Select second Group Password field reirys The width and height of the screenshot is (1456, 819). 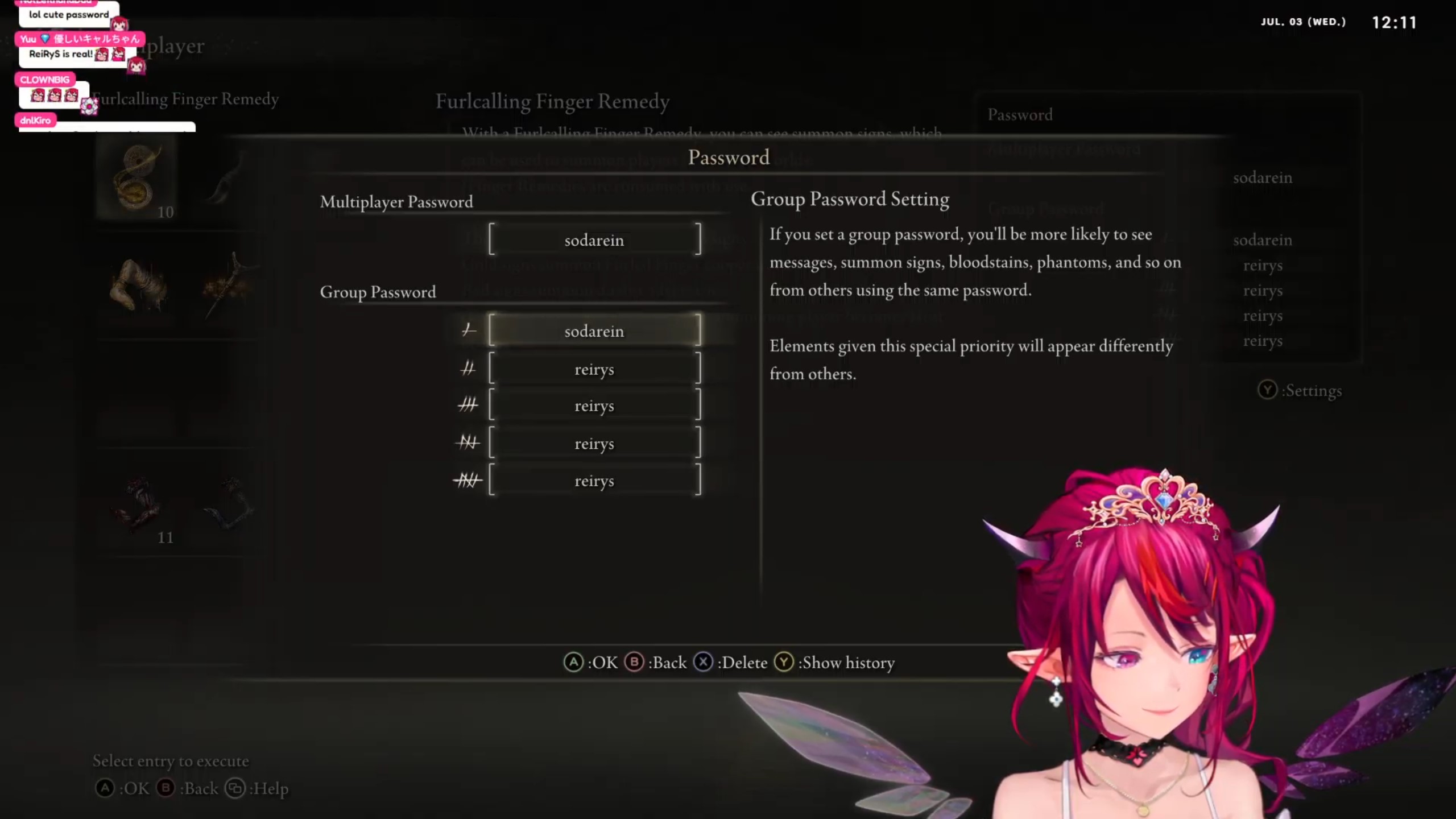[x=594, y=369]
